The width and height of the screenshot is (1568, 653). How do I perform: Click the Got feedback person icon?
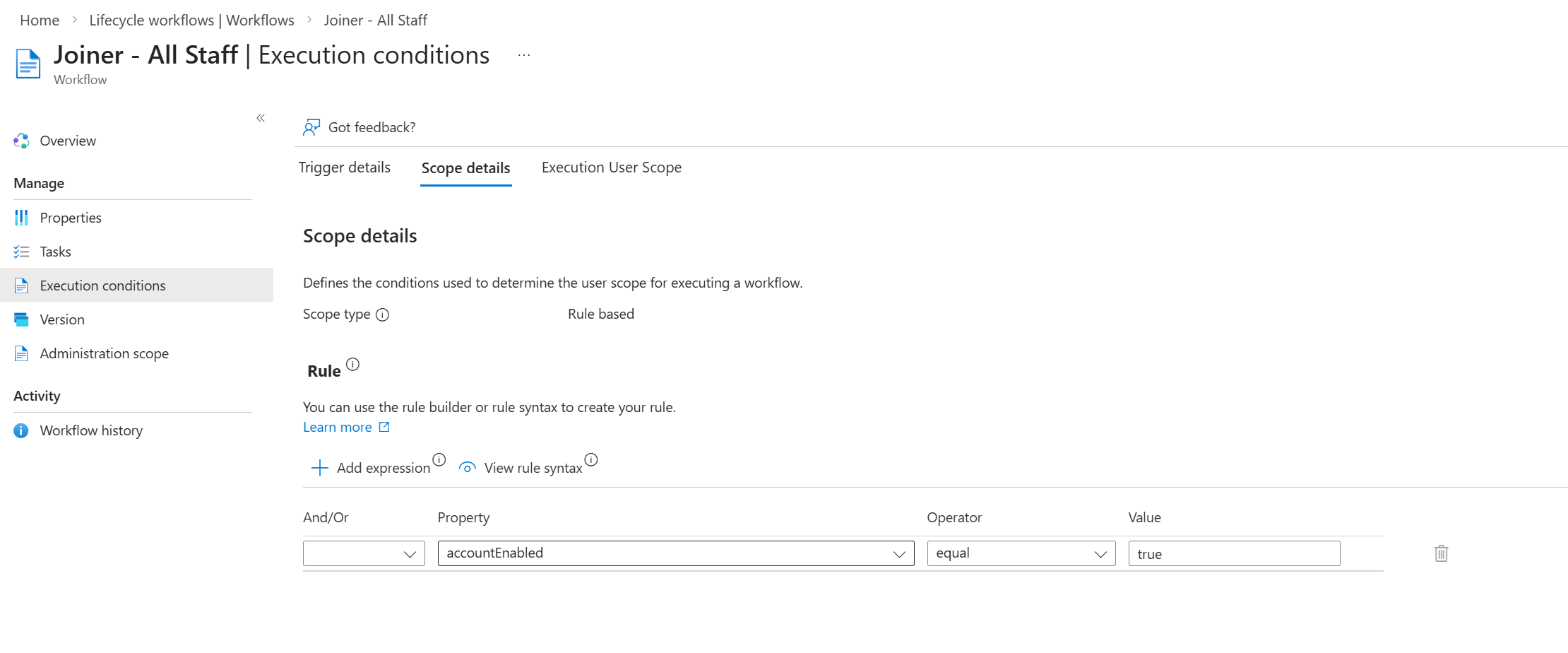[311, 127]
